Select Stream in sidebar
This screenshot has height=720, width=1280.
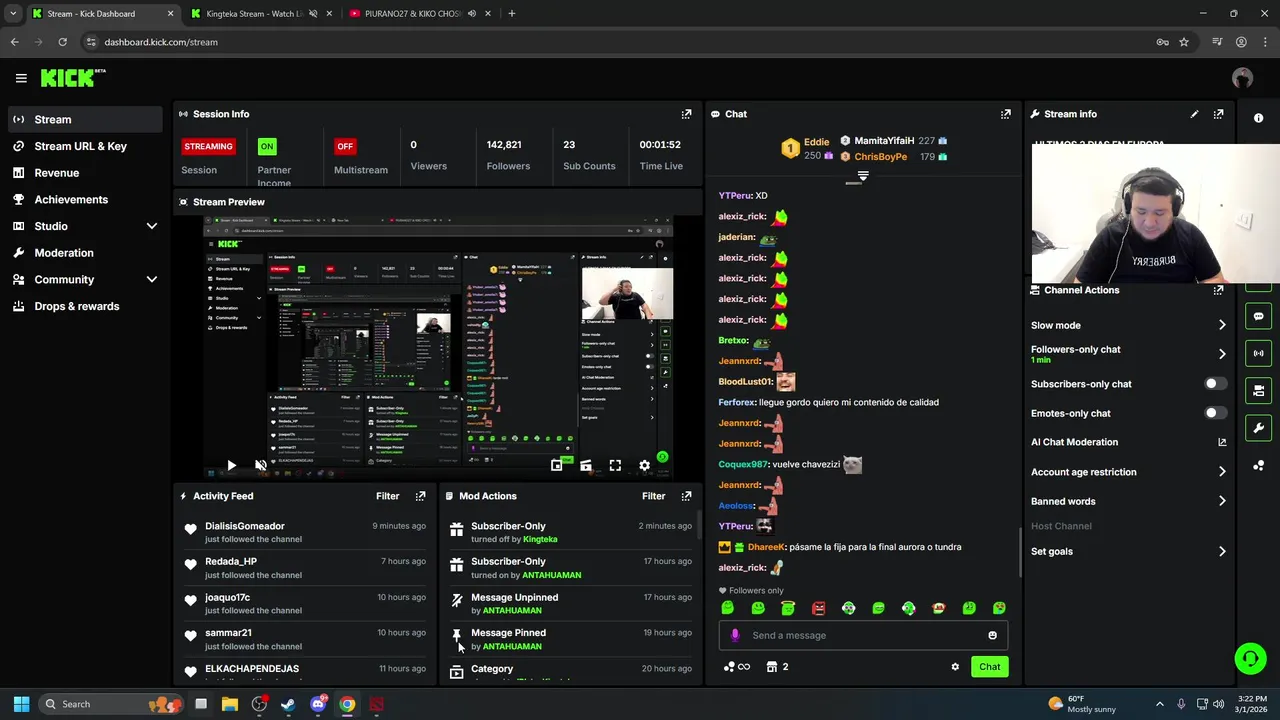[85, 119]
